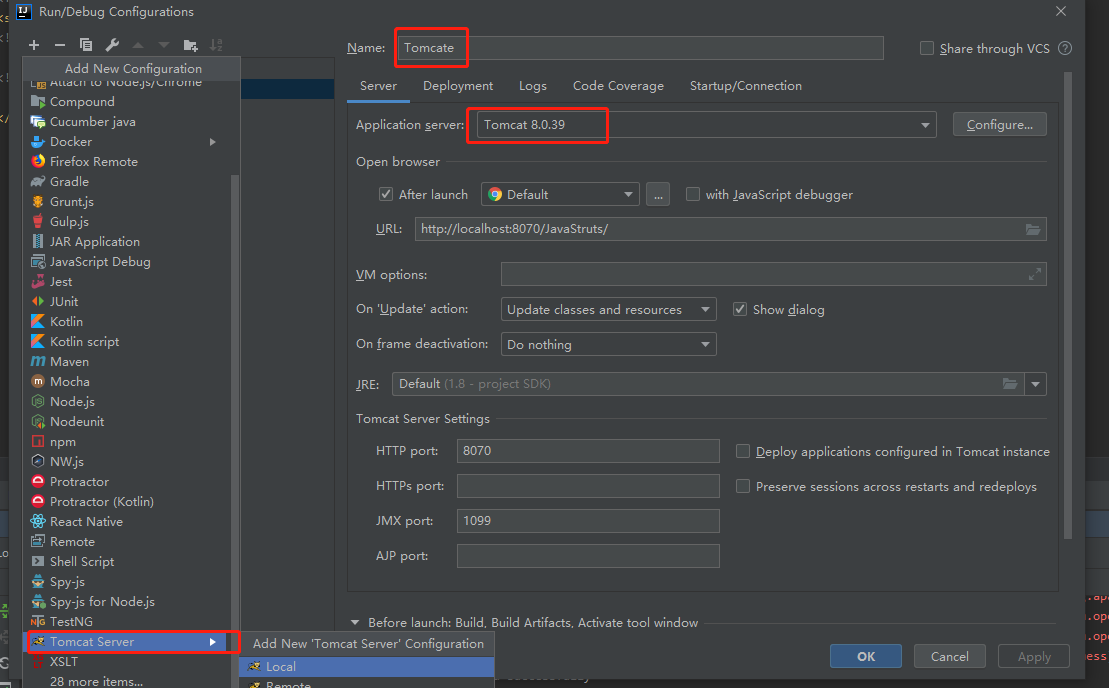Switch to the Deployment tab
This screenshot has width=1109, height=688.
[458, 86]
